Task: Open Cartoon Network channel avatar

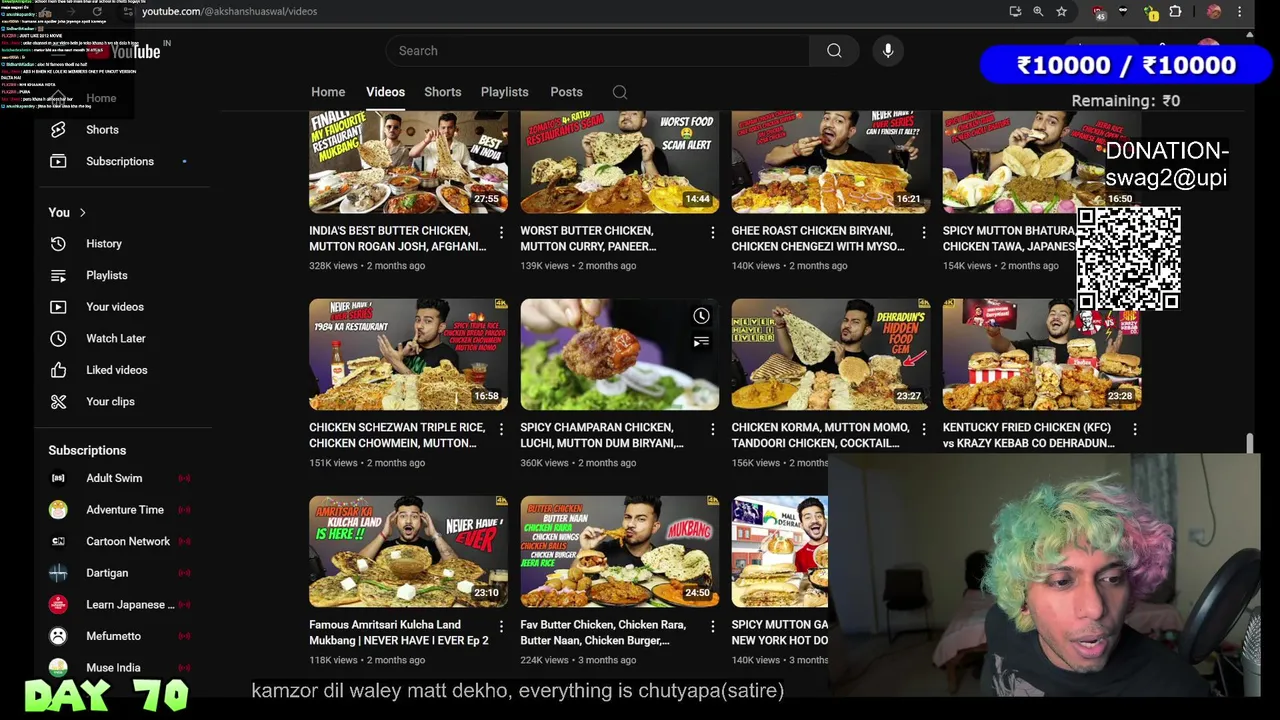Action: [x=58, y=541]
